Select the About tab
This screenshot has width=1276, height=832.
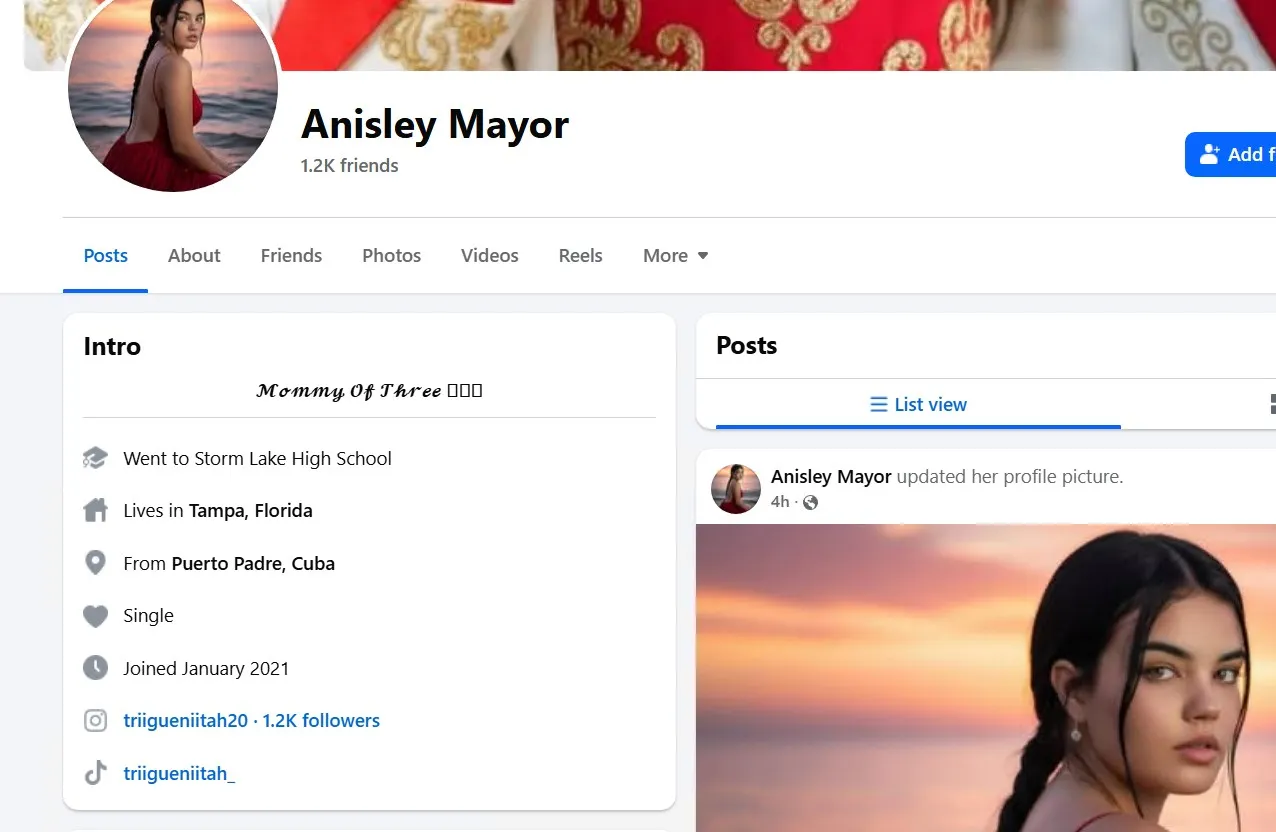tap(194, 255)
